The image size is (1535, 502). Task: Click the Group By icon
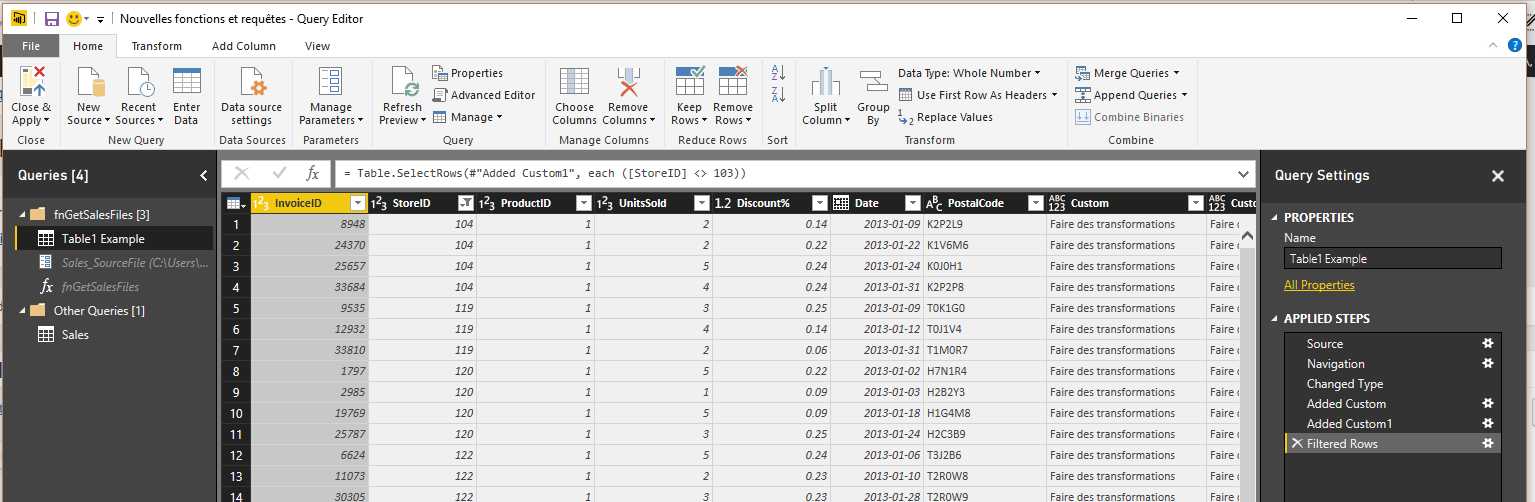pyautogui.click(x=873, y=84)
